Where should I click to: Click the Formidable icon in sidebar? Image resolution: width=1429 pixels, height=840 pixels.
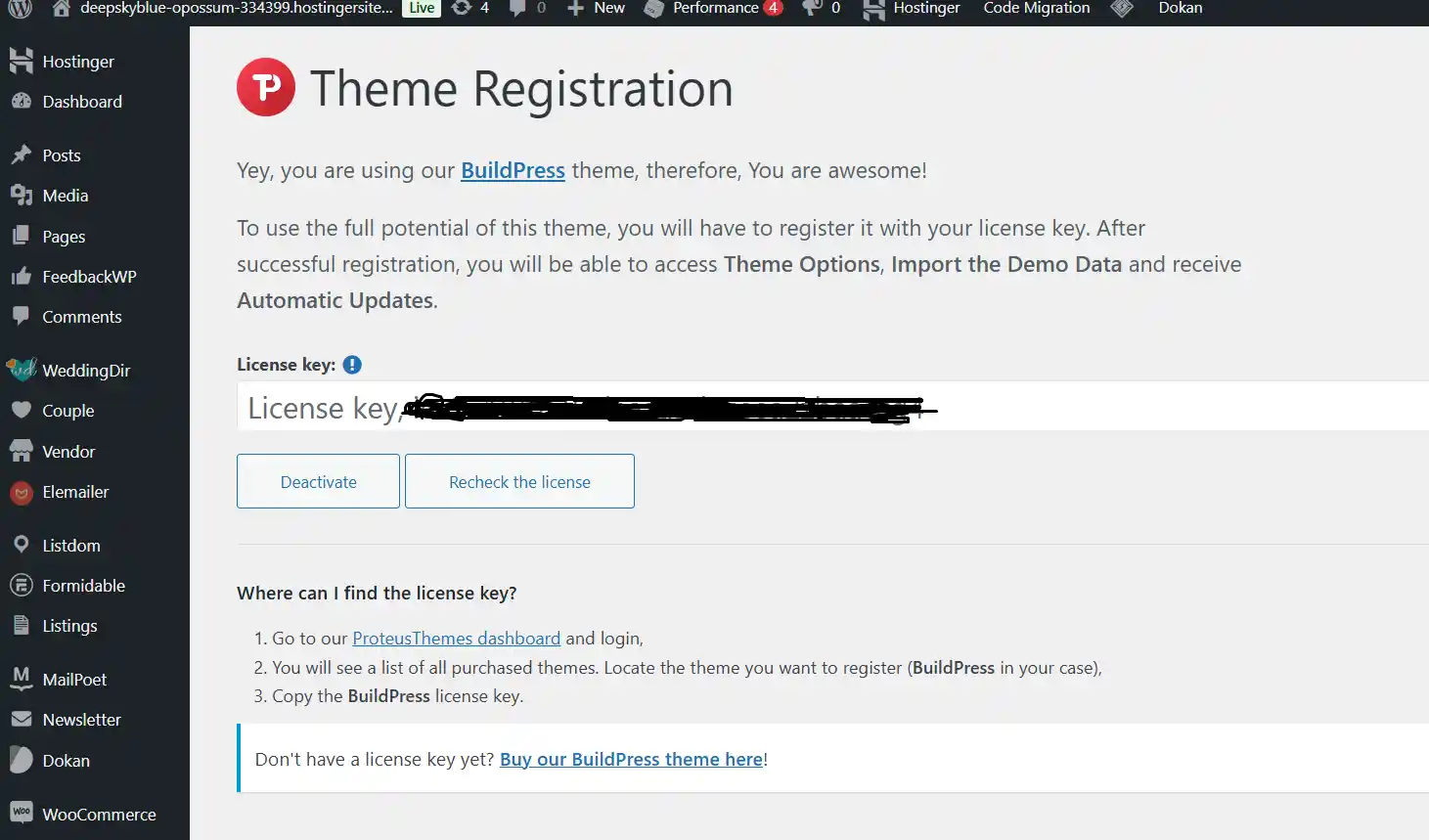(x=21, y=585)
